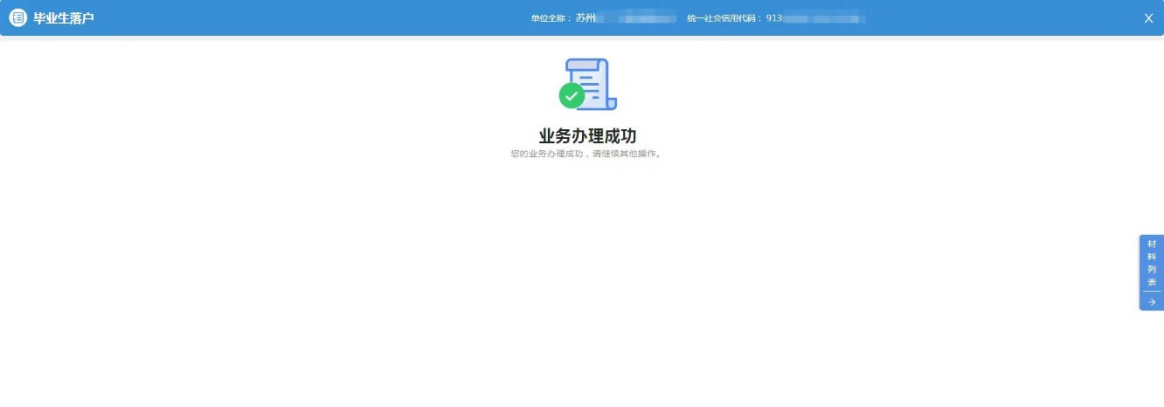Click the arrow icon under 材料列表
The width and height of the screenshot is (1164, 407).
(x=1151, y=301)
